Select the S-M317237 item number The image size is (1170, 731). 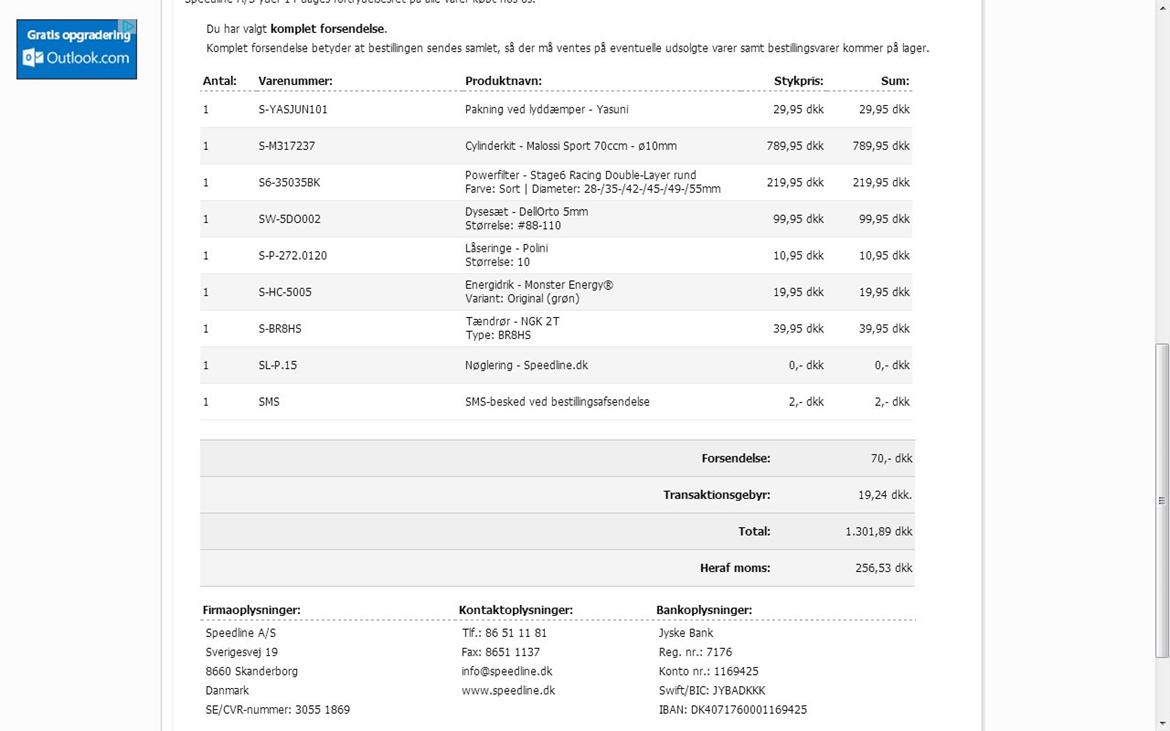tap(286, 146)
